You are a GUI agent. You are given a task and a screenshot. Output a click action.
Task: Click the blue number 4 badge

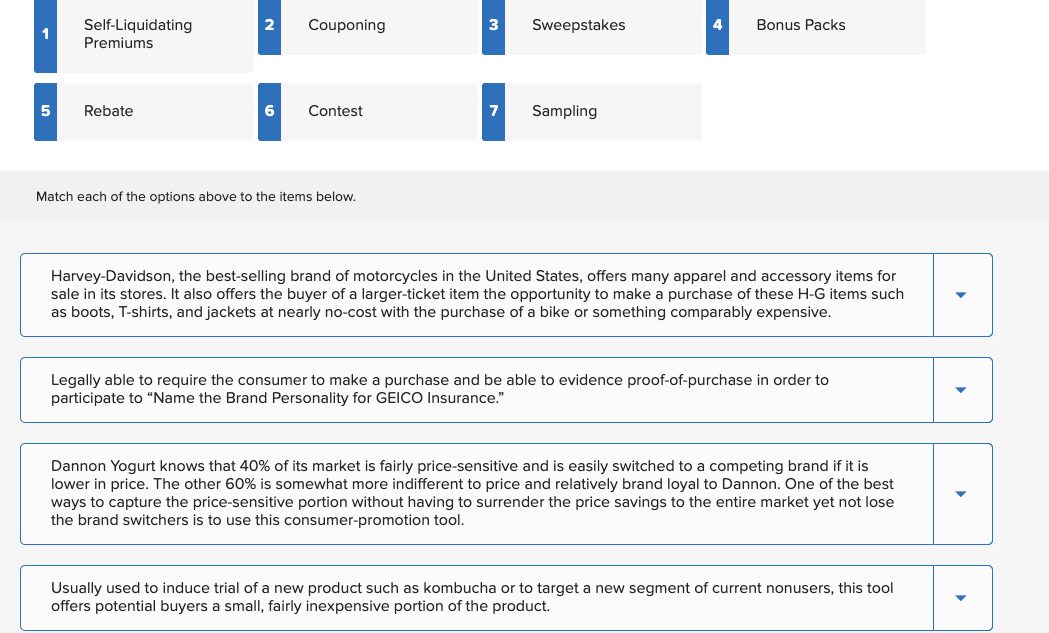coord(717,27)
